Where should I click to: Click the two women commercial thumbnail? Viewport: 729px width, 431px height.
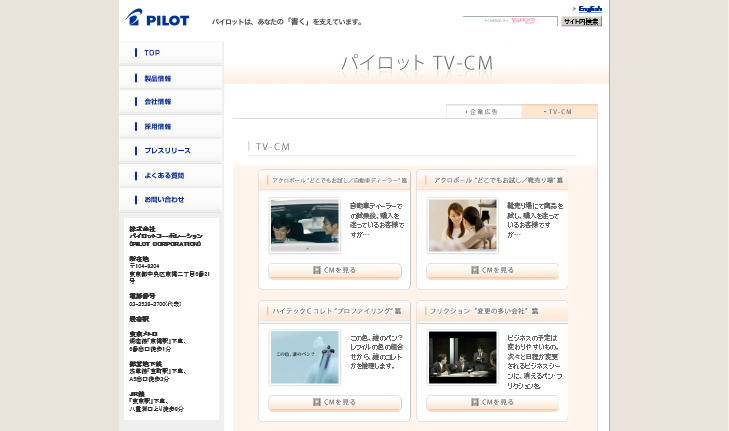pyautogui.click(x=463, y=226)
